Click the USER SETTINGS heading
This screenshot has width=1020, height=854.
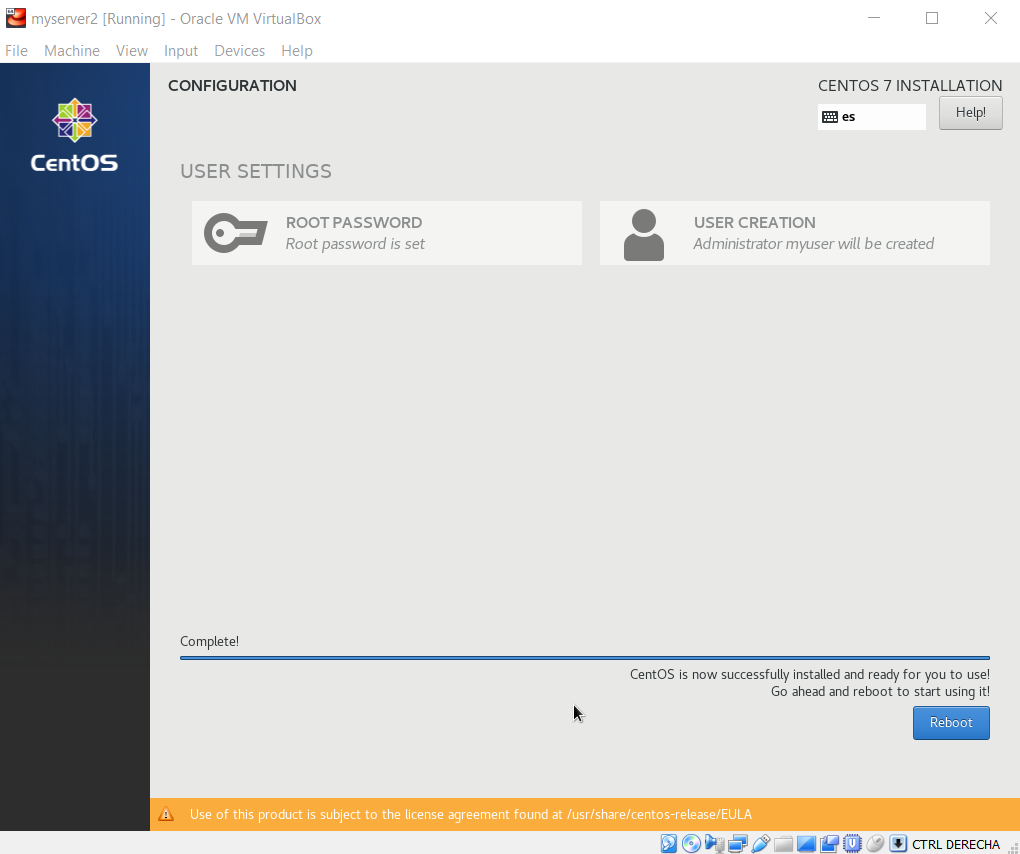256,171
